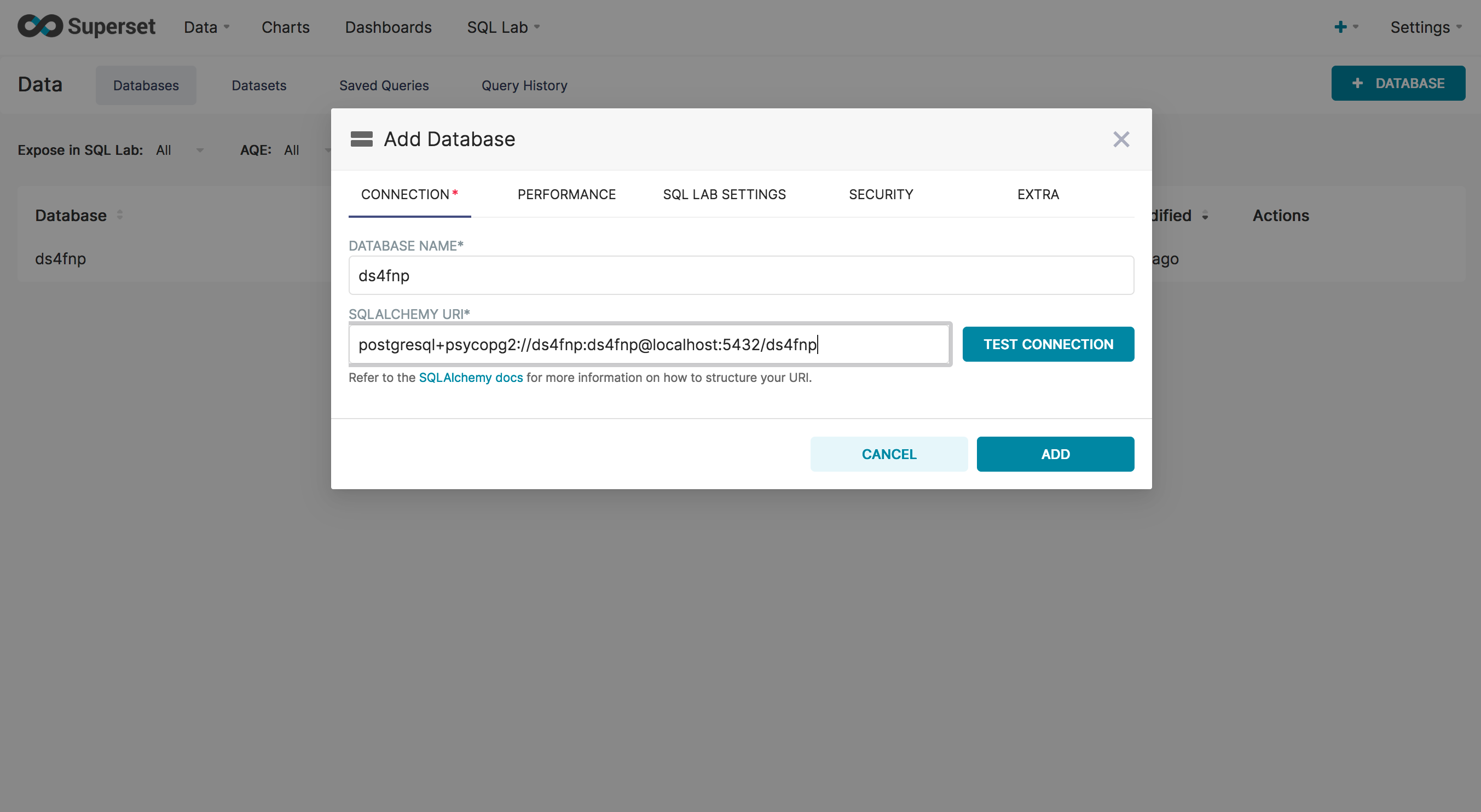Click database icon beside Add Database title
Screen dimensions: 1481x812
point(362,139)
